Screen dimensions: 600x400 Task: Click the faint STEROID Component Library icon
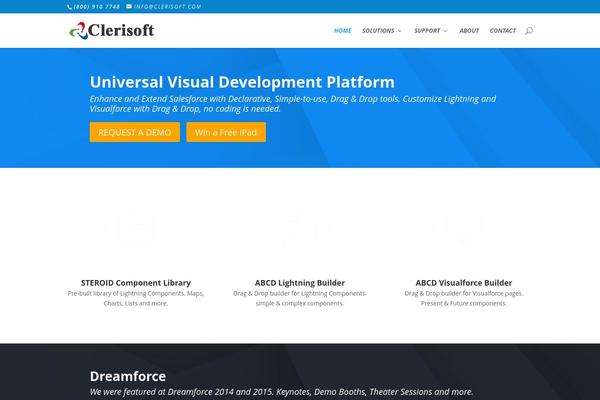tap(135, 229)
